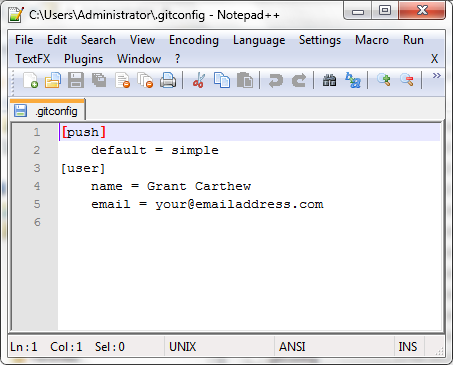This screenshot has height=365, width=453.
Task: Copy selection with the Copy icon
Action: 222,80
